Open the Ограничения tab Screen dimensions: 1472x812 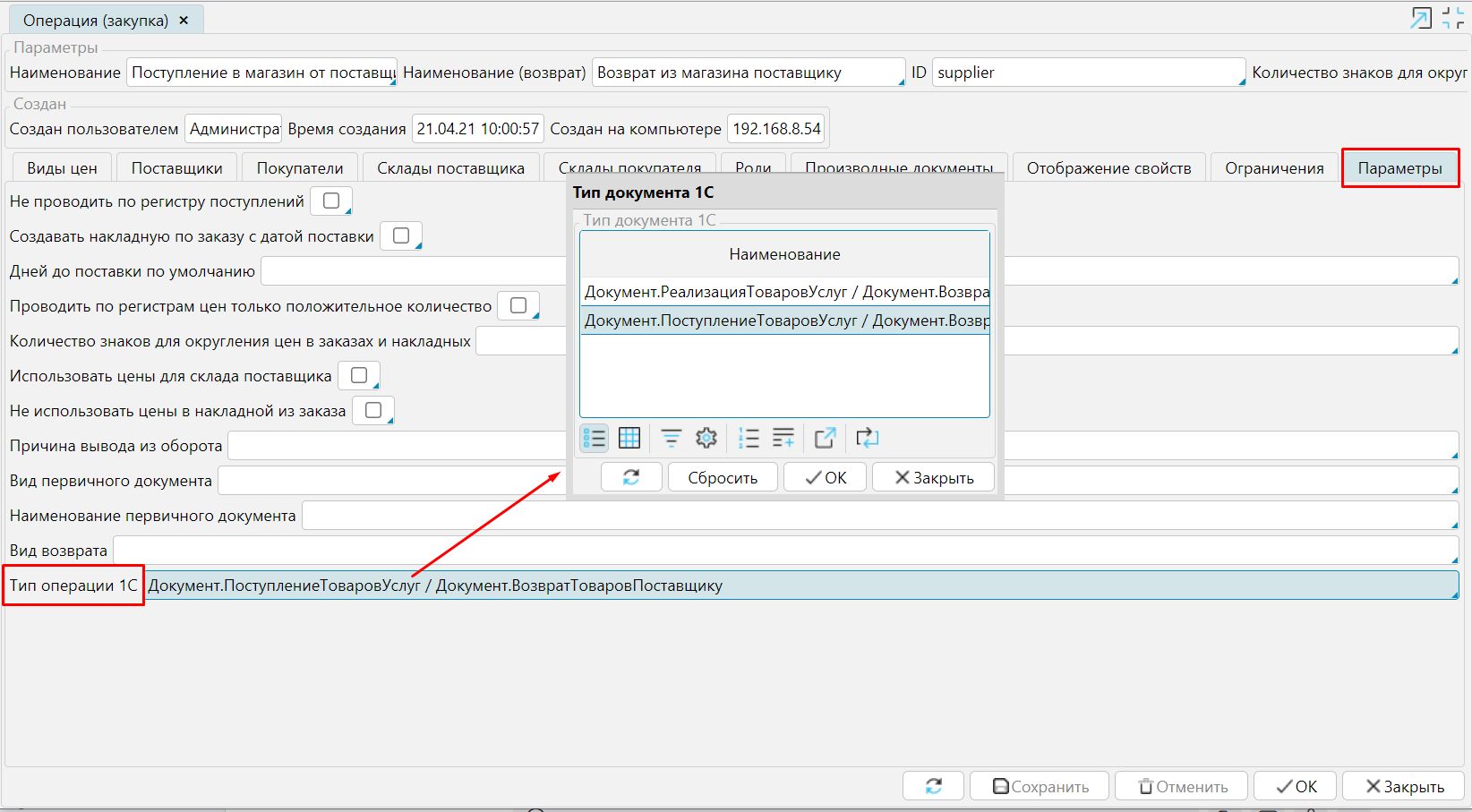coord(1273,168)
